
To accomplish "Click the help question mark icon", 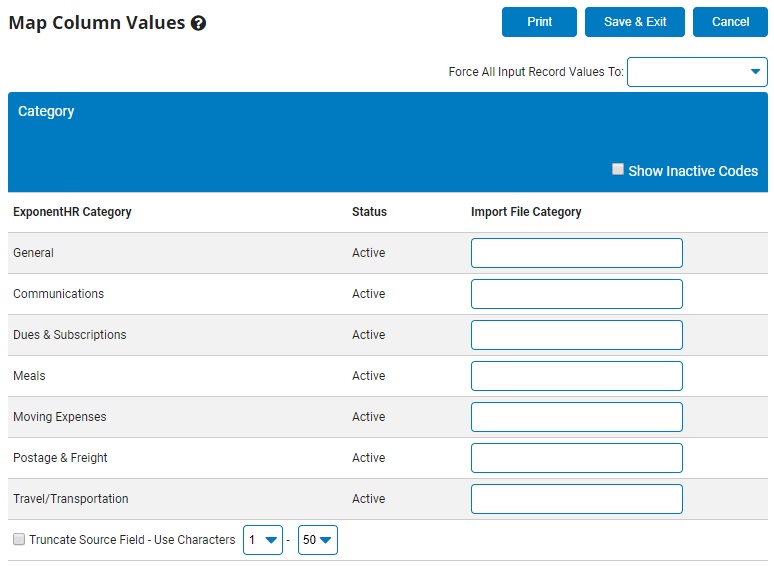I will pos(198,23).
